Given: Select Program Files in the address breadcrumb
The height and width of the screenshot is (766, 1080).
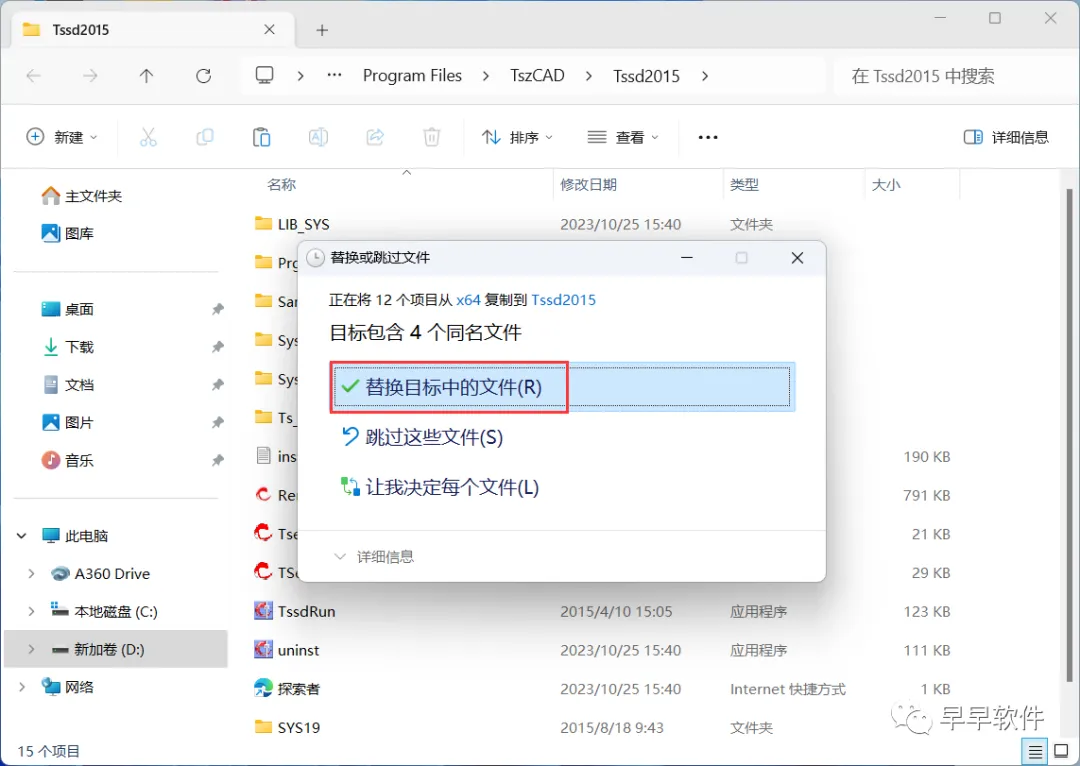Looking at the screenshot, I should [x=412, y=75].
